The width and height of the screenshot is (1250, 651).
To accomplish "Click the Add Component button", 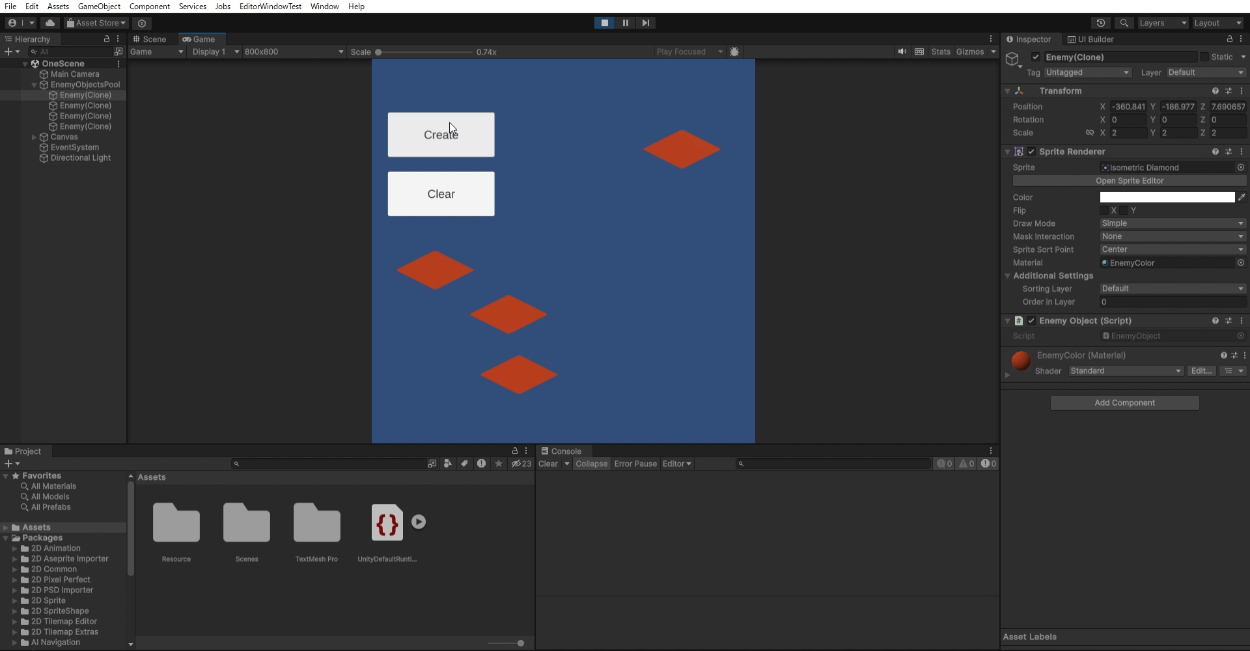I will tap(1124, 403).
